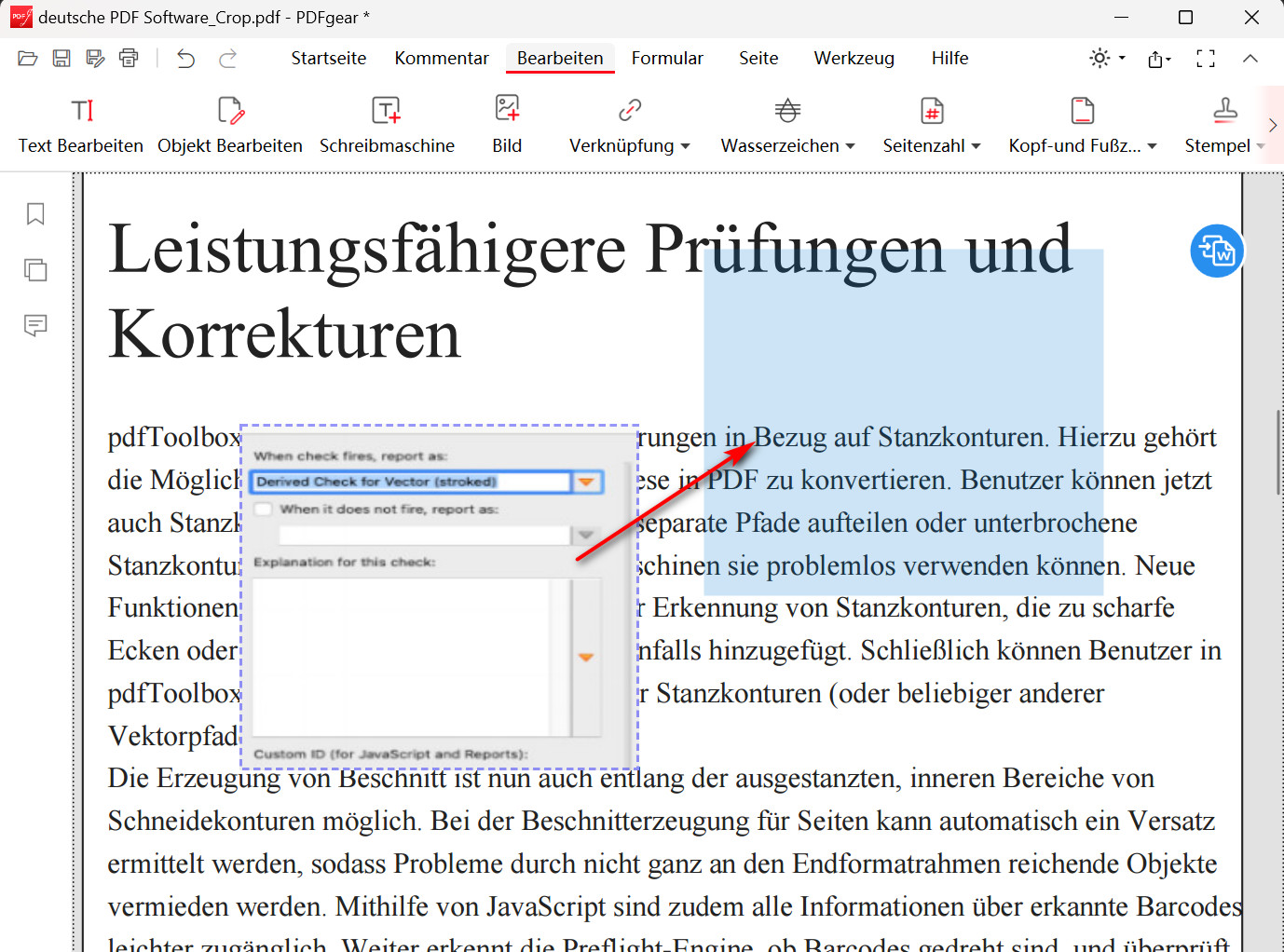Open the bookmarks panel icon in the sidebar

[35, 214]
